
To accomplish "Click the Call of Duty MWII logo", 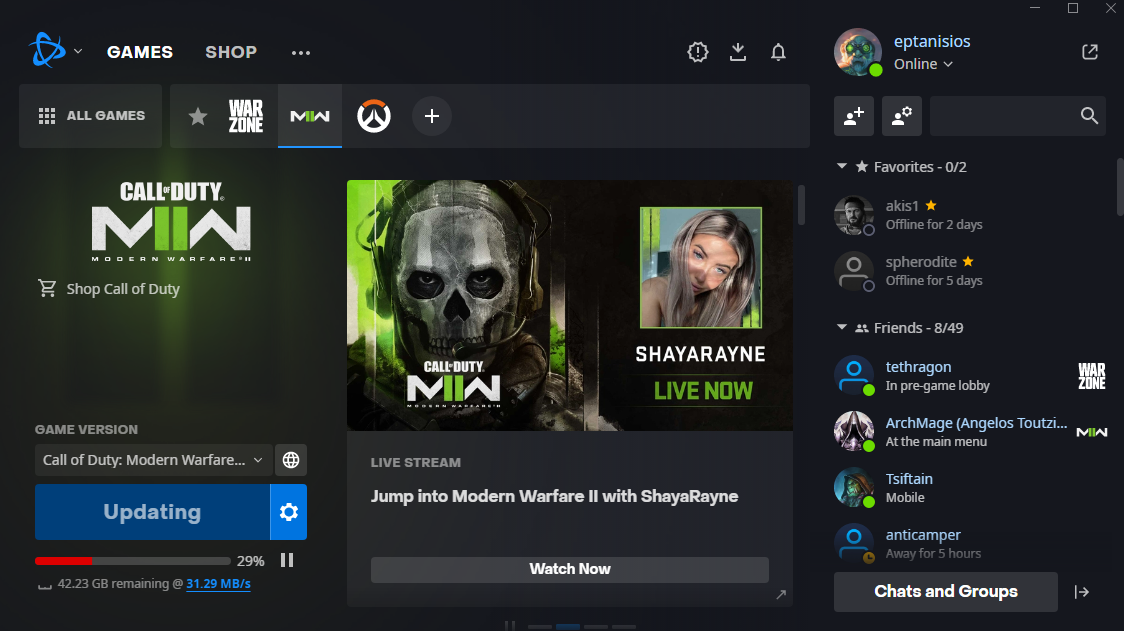I will tap(171, 221).
